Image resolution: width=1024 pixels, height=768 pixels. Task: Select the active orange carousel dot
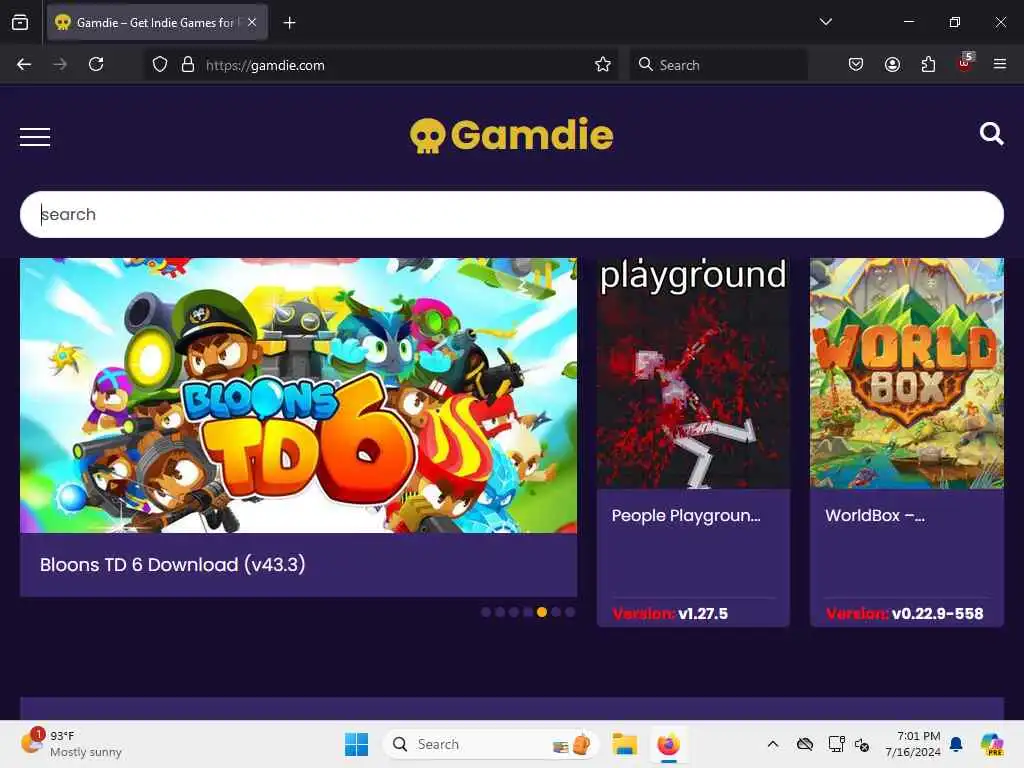click(542, 612)
